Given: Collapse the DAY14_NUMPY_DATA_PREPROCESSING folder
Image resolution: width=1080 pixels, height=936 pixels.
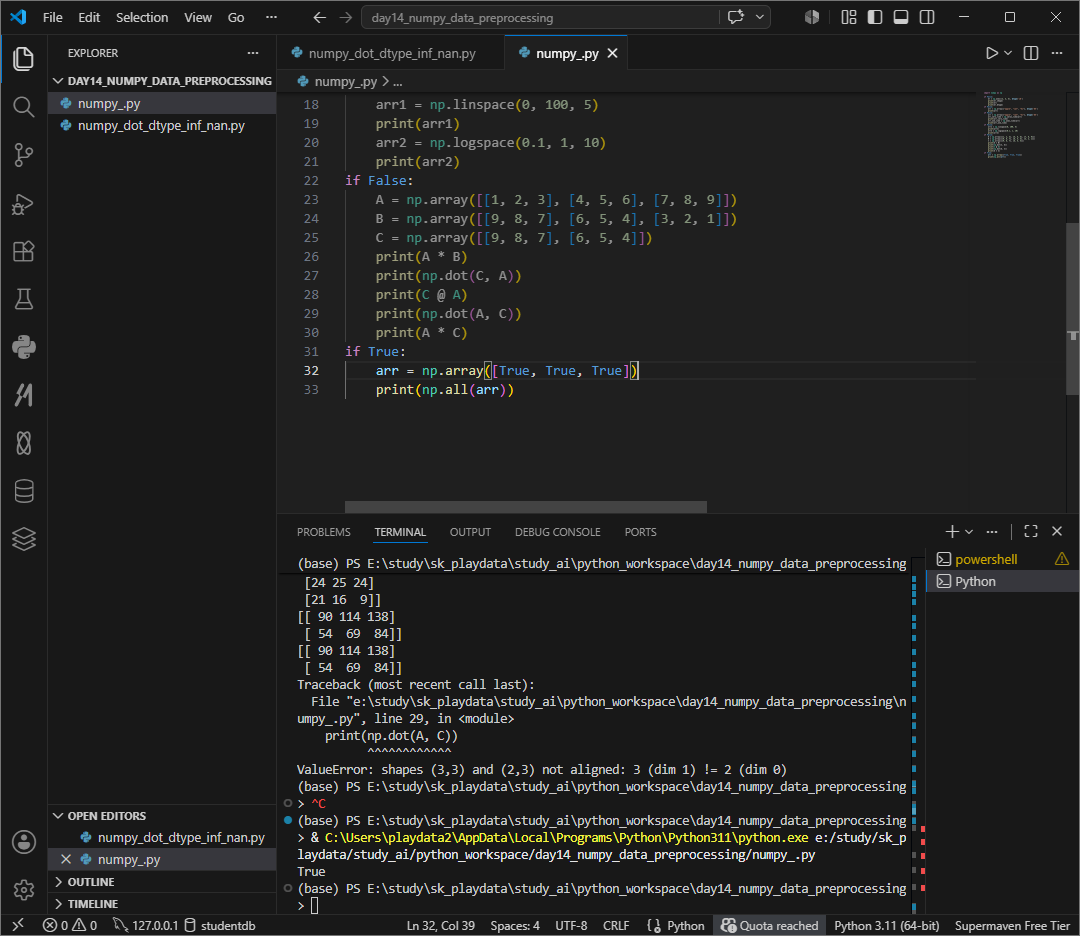Looking at the screenshot, I should pyautogui.click(x=163, y=81).
